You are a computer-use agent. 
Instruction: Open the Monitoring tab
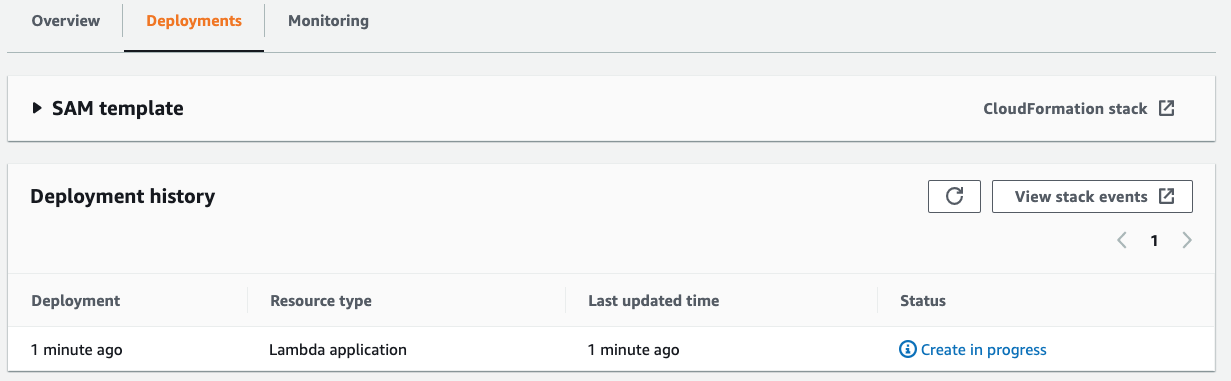coord(328,20)
